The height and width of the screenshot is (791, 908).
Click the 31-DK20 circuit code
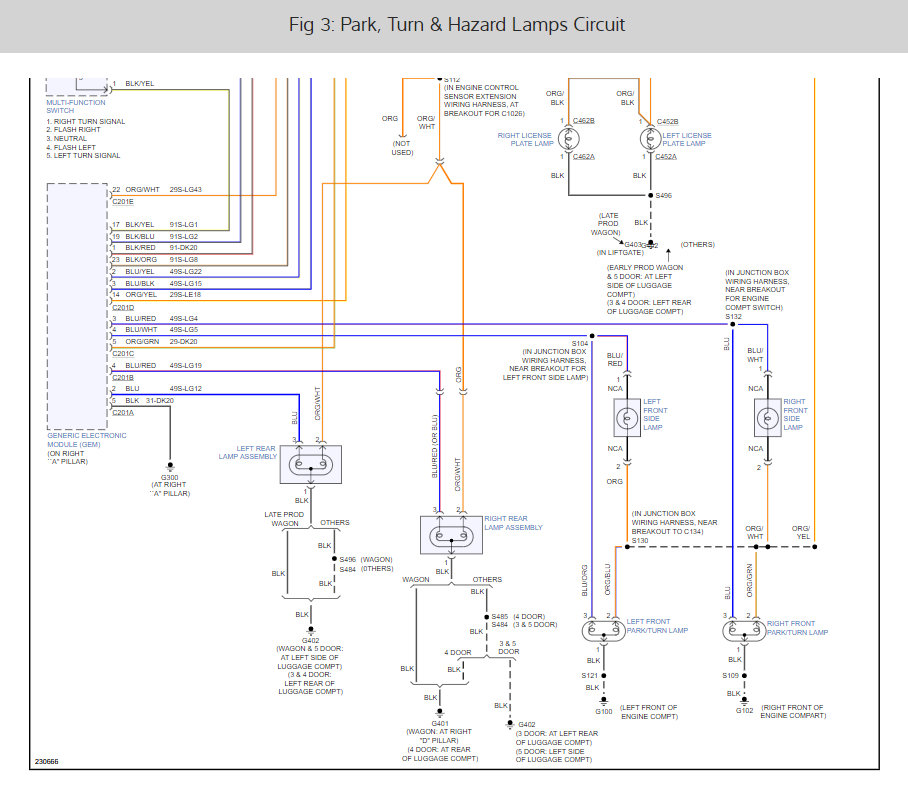[x=160, y=401]
